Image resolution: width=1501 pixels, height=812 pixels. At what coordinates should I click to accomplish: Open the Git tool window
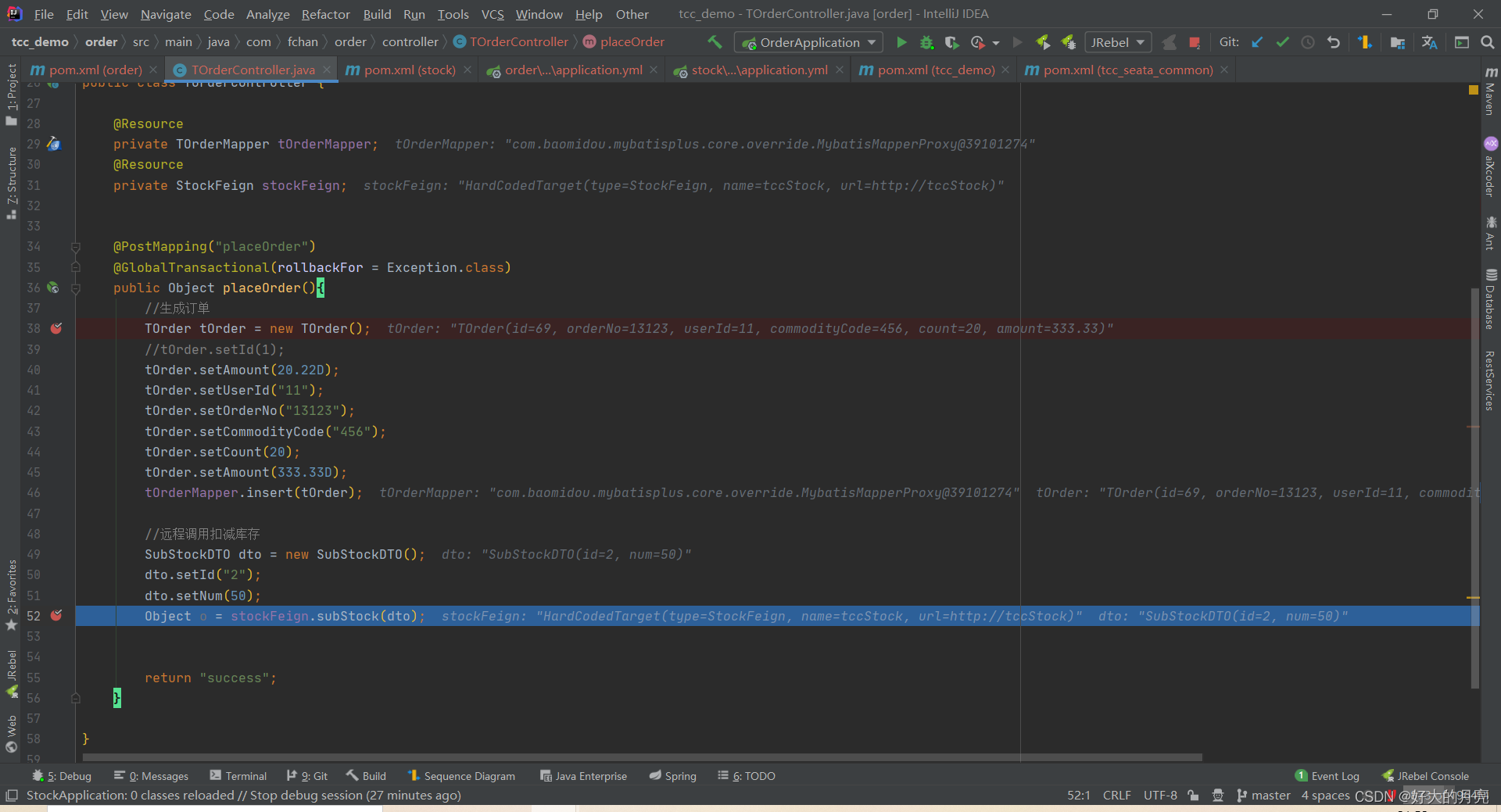[307, 776]
